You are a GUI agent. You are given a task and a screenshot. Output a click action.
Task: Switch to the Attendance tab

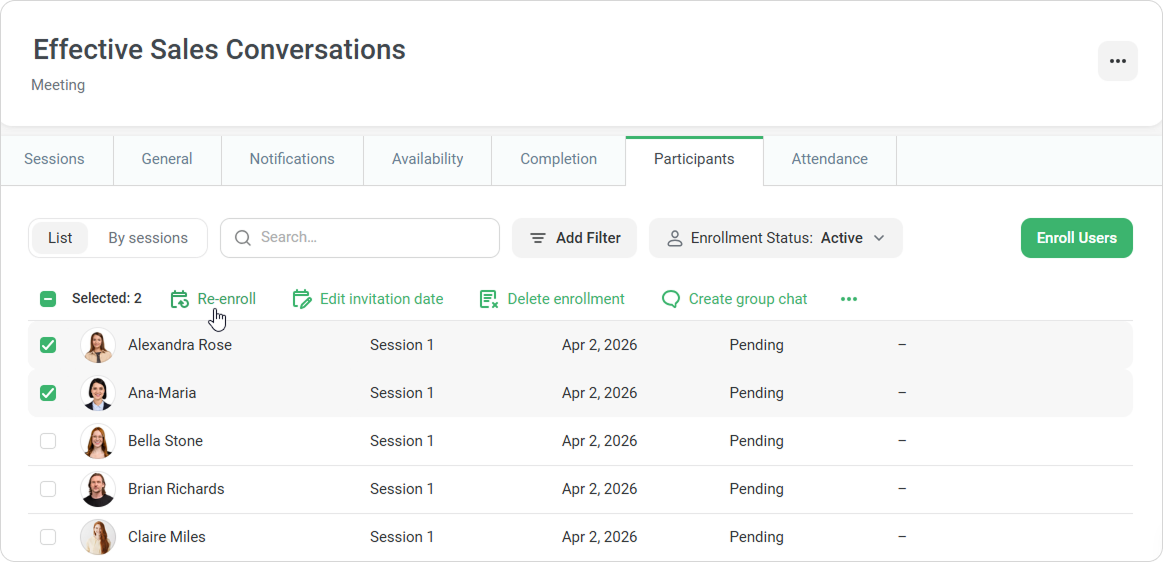click(x=829, y=159)
